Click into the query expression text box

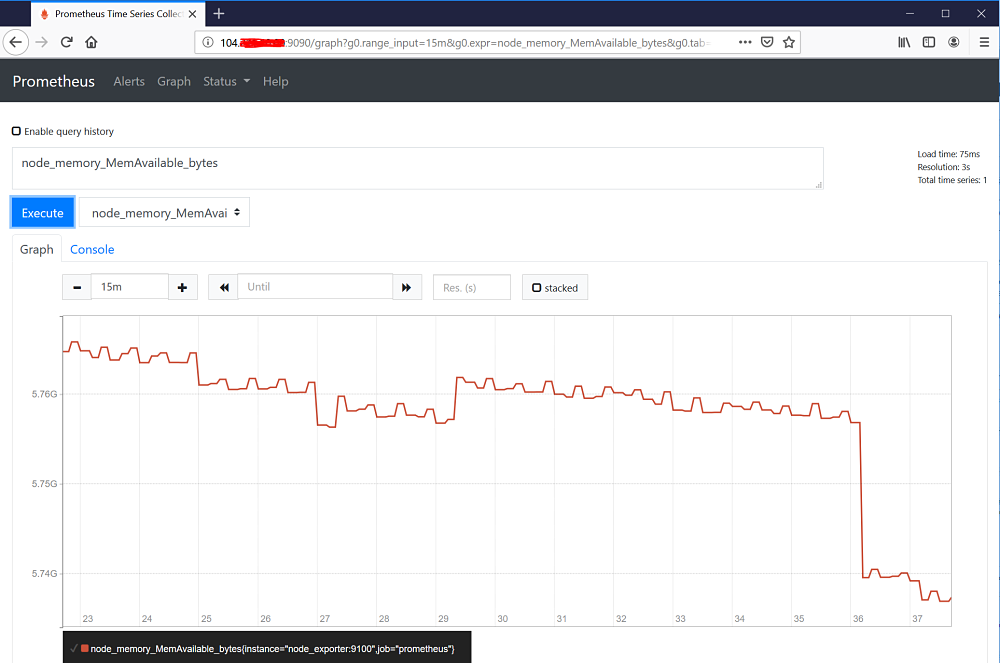pos(418,168)
